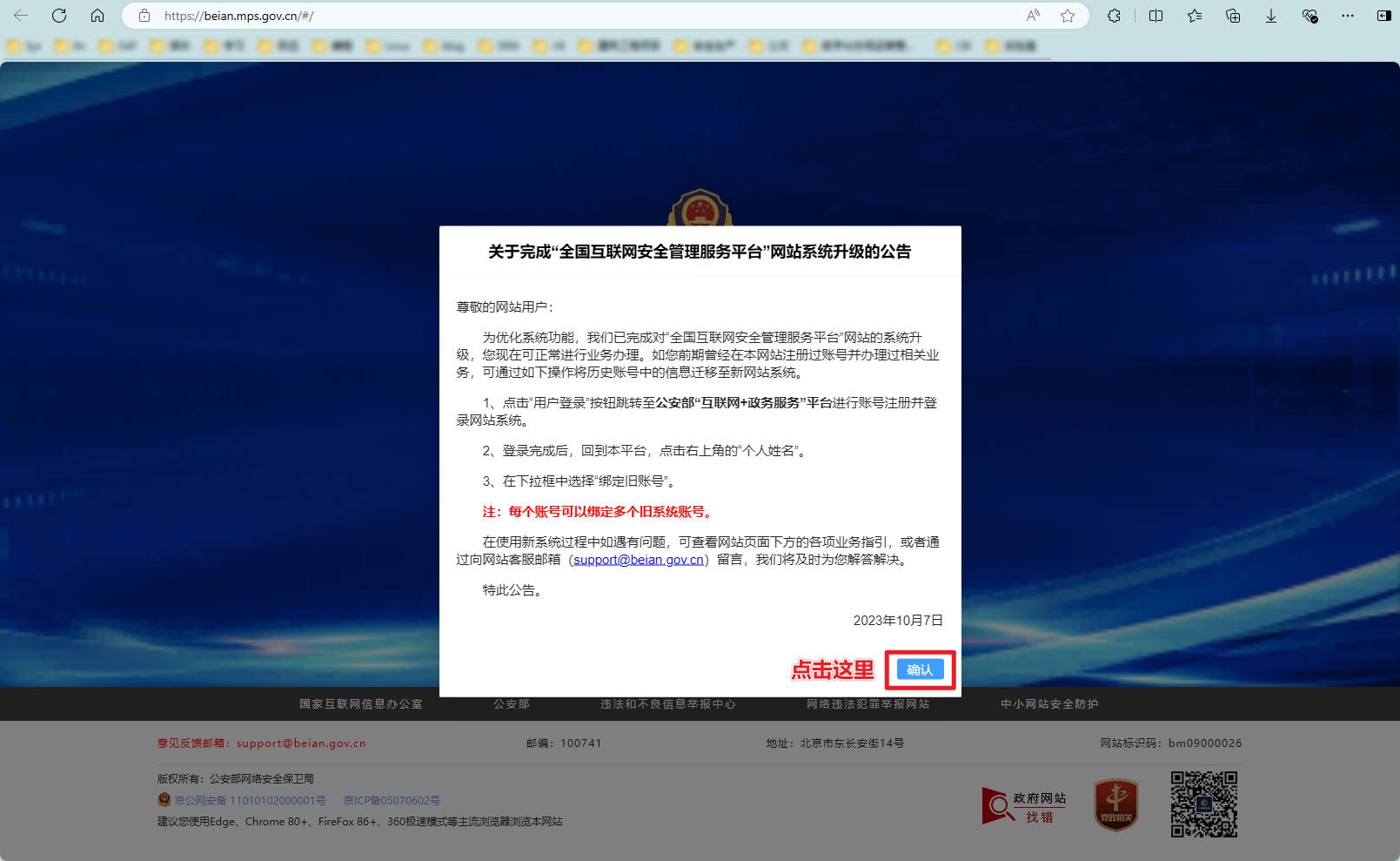1400x861 pixels.
Task: View site information via the lock icon
Action: click(144, 16)
